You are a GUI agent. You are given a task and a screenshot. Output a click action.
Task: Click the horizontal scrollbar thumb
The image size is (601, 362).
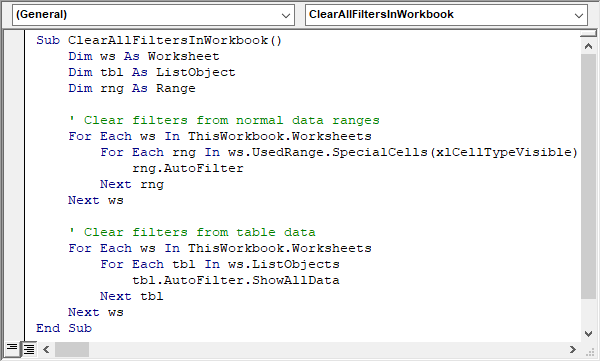tap(72, 349)
